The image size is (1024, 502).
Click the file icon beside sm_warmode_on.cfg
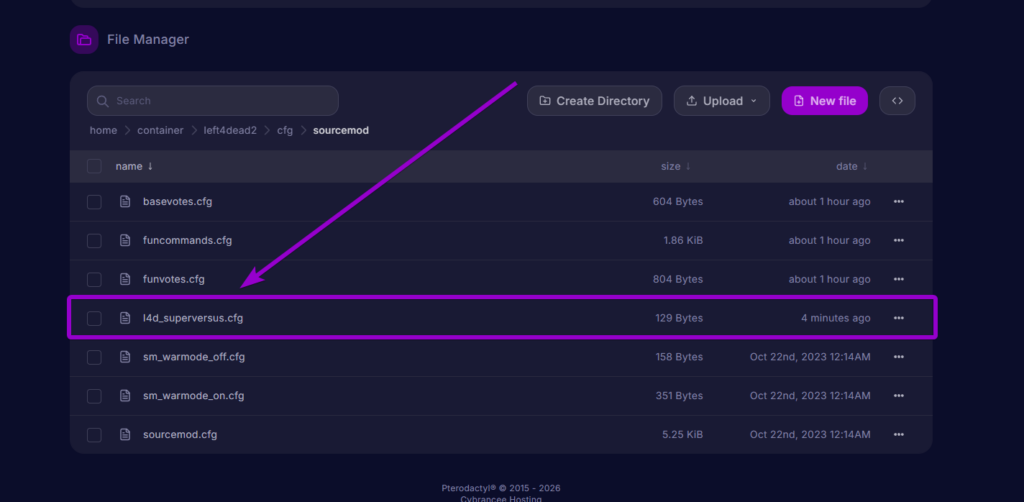[125, 396]
